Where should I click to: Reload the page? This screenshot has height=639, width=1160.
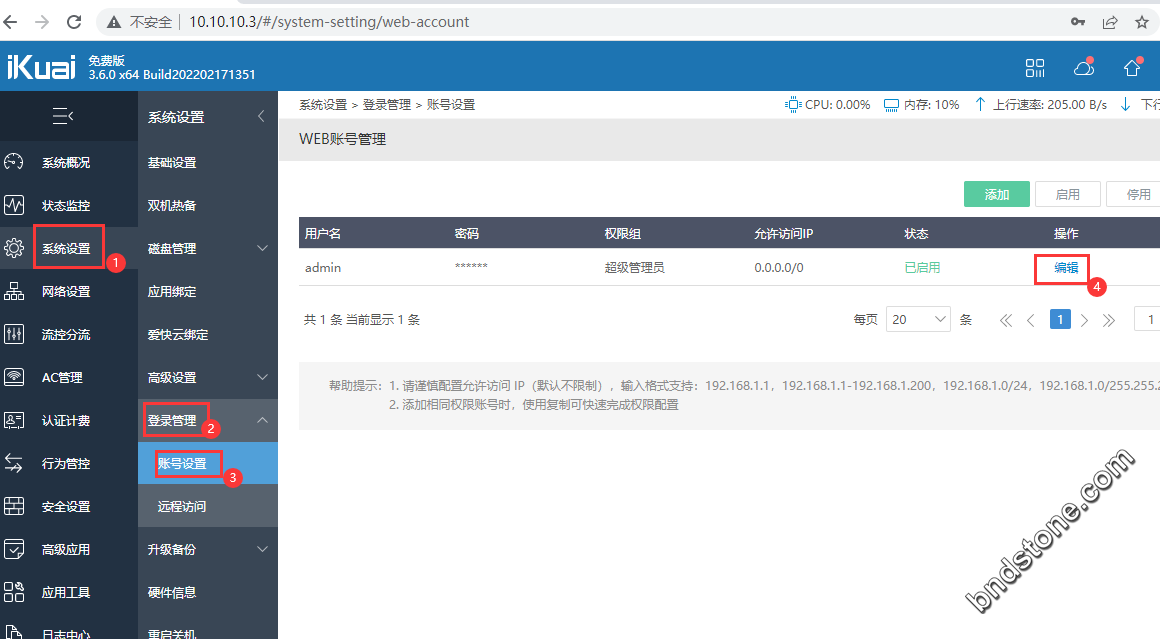pyautogui.click(x=74, y=22)
